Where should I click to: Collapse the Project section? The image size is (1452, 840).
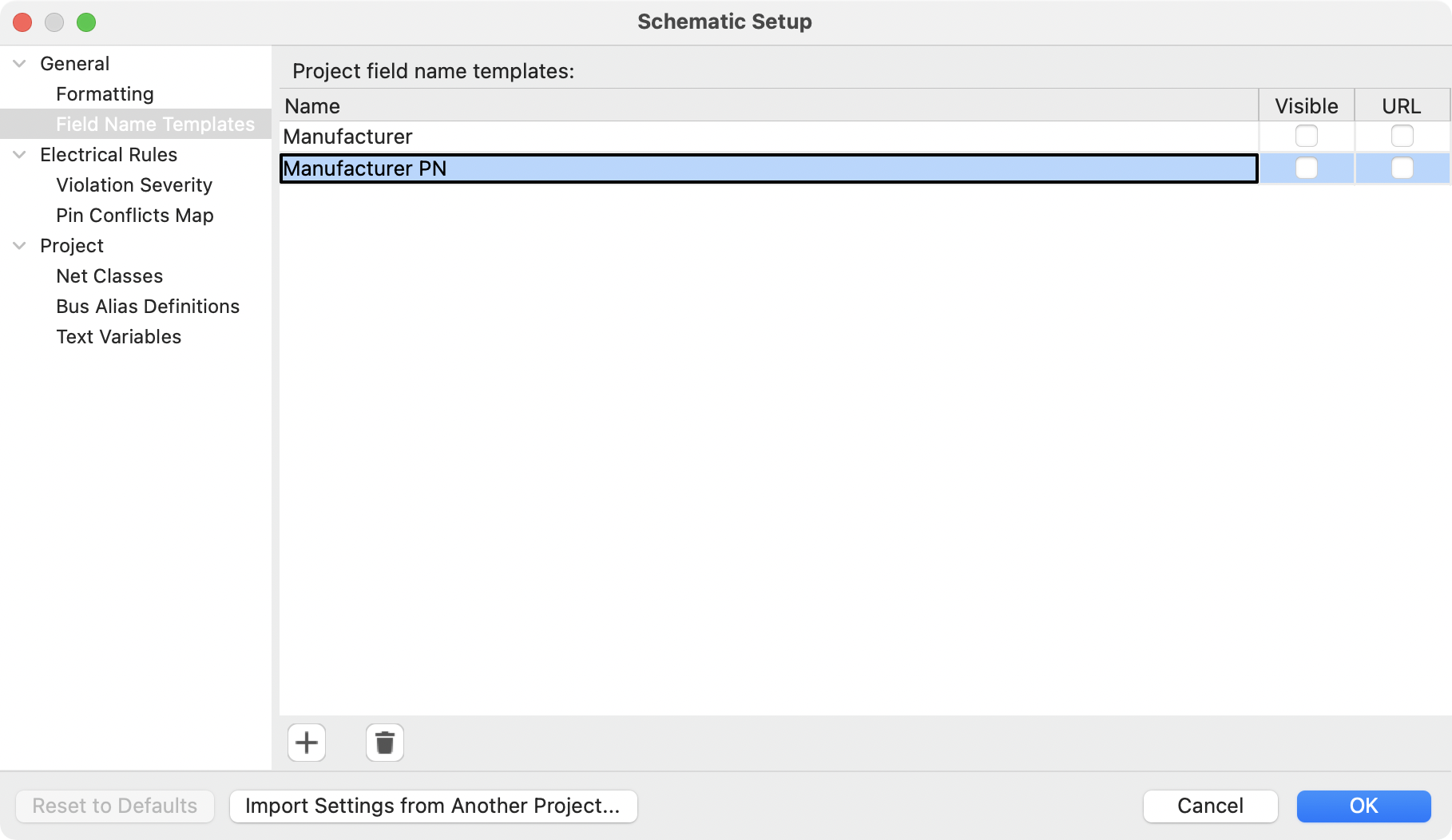click(18, 246)
